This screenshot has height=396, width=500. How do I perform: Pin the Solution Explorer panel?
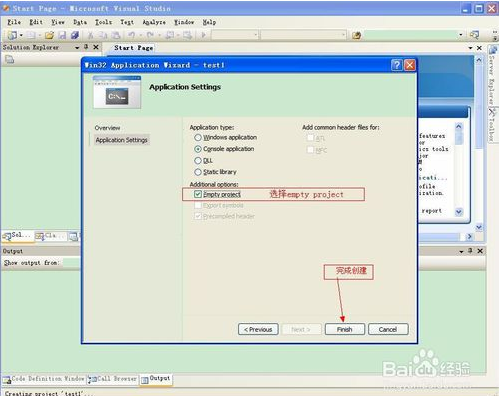(x=86, y=47)
